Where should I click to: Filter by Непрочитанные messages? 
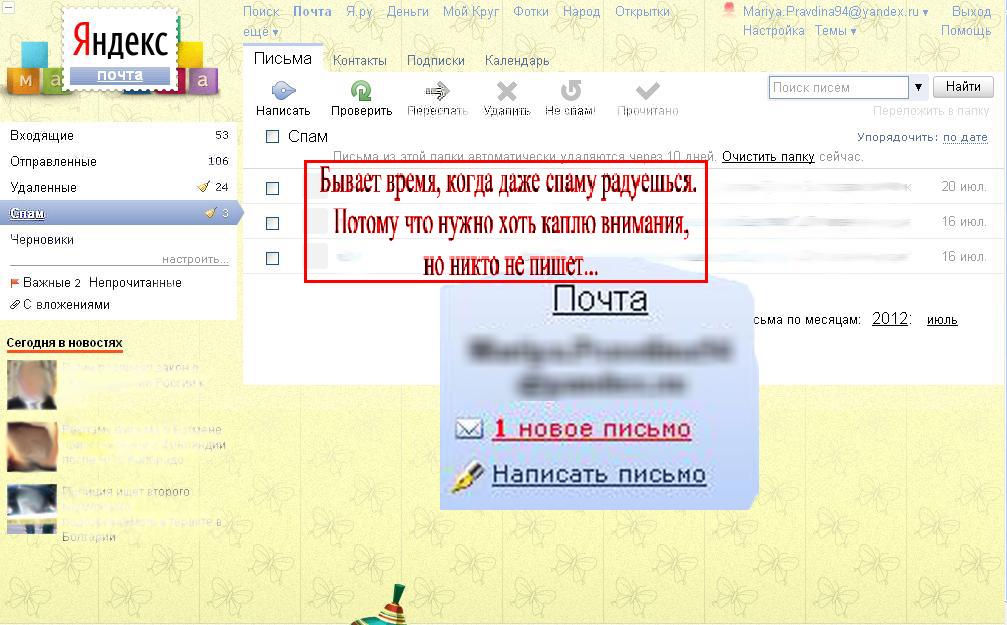[135, 283]
